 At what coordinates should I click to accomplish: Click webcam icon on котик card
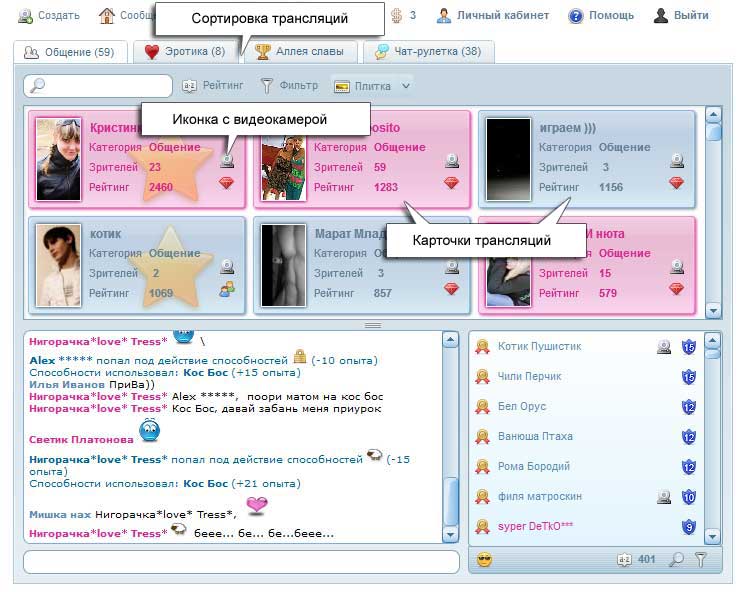coord(227,266)
